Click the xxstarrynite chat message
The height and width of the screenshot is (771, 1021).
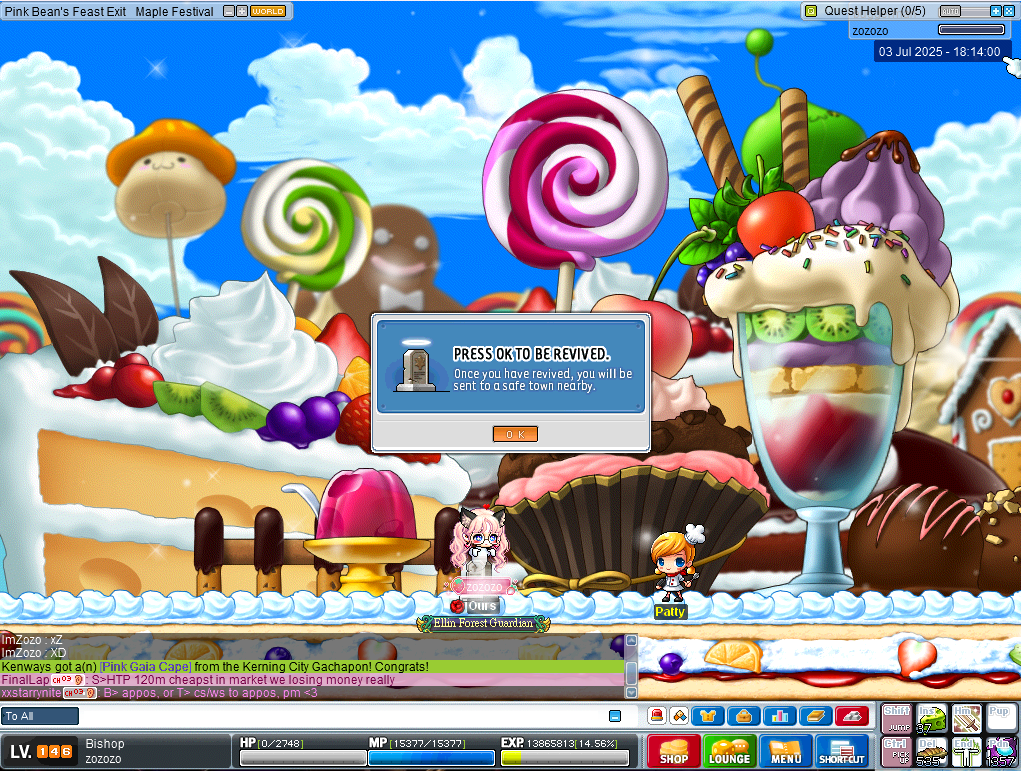click(160, 693)
